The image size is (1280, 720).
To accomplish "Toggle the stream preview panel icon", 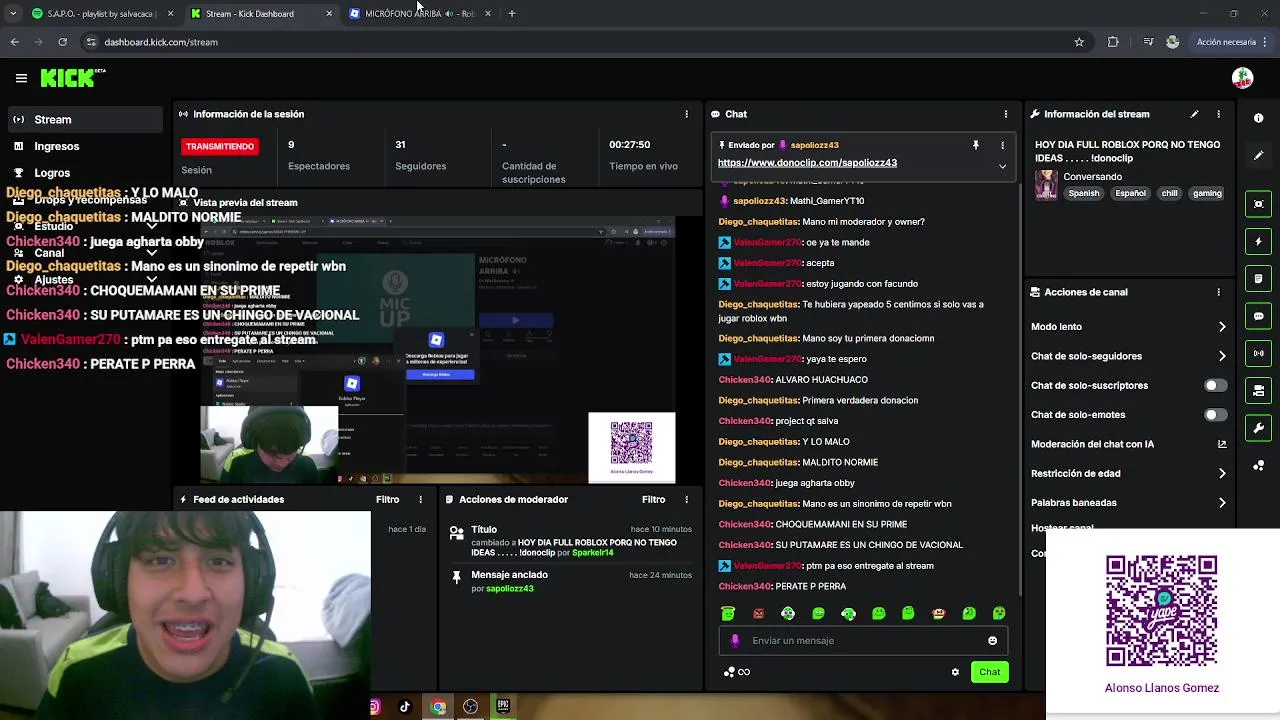I will click(x=1258, y=204).
